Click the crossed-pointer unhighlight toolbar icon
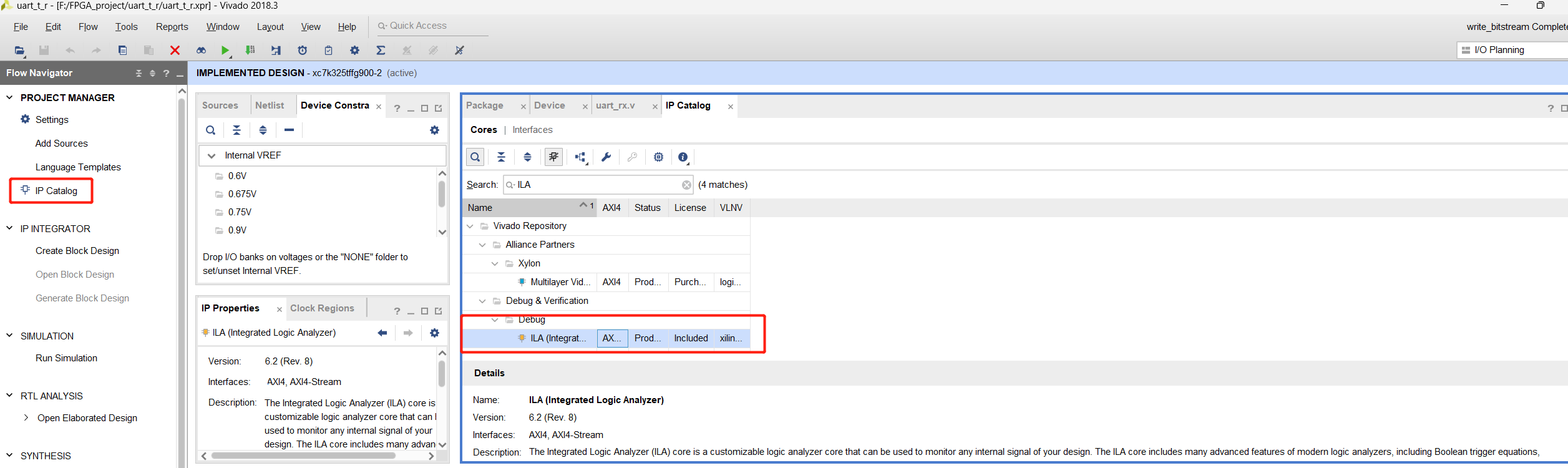 click(459, 51)
